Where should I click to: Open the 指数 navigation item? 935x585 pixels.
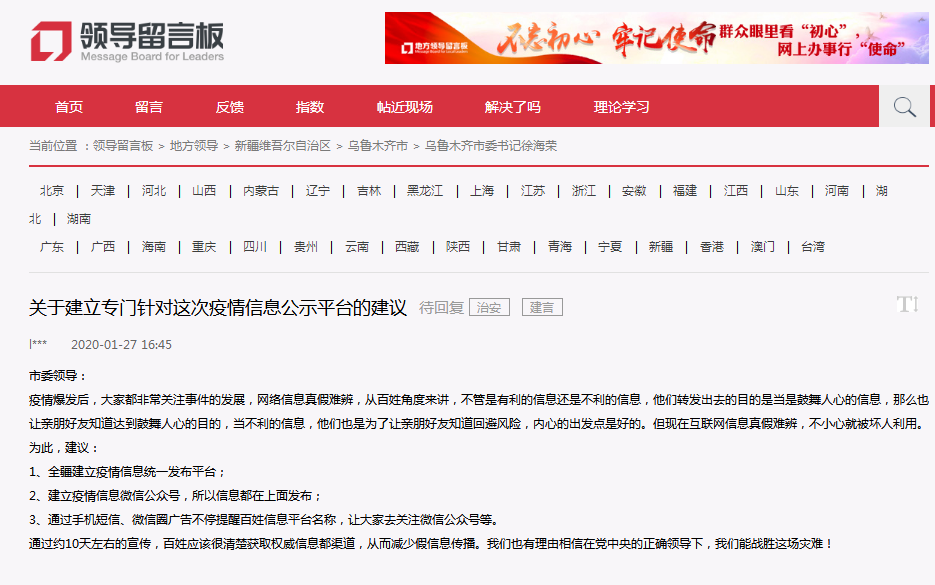click(310, 107)
